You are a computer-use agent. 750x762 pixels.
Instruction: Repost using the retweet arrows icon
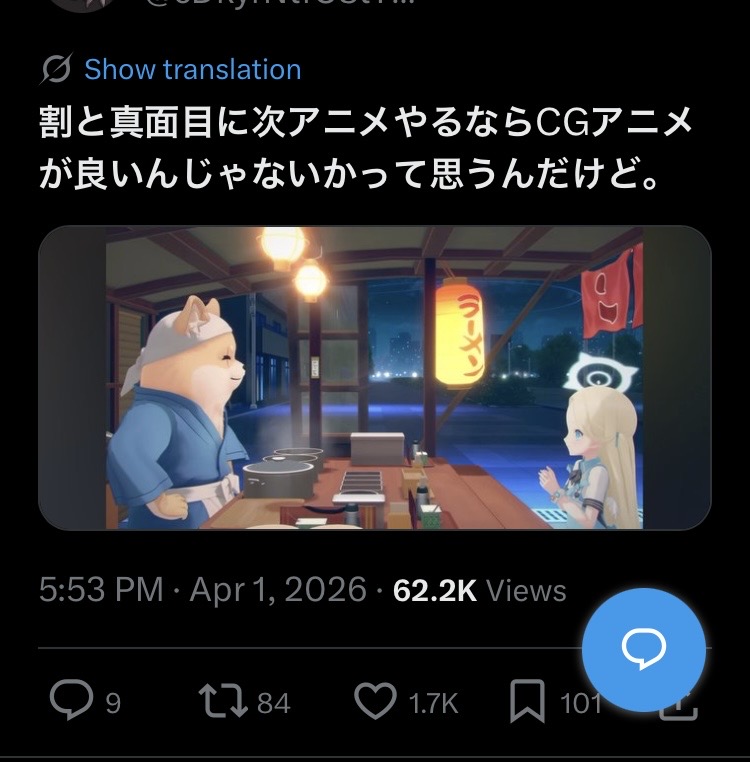(x=224, y=700)
